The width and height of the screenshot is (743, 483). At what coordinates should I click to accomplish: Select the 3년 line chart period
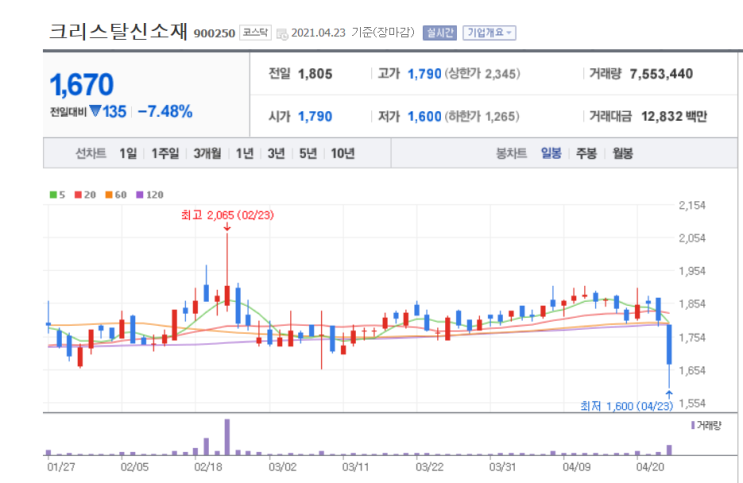276,153
